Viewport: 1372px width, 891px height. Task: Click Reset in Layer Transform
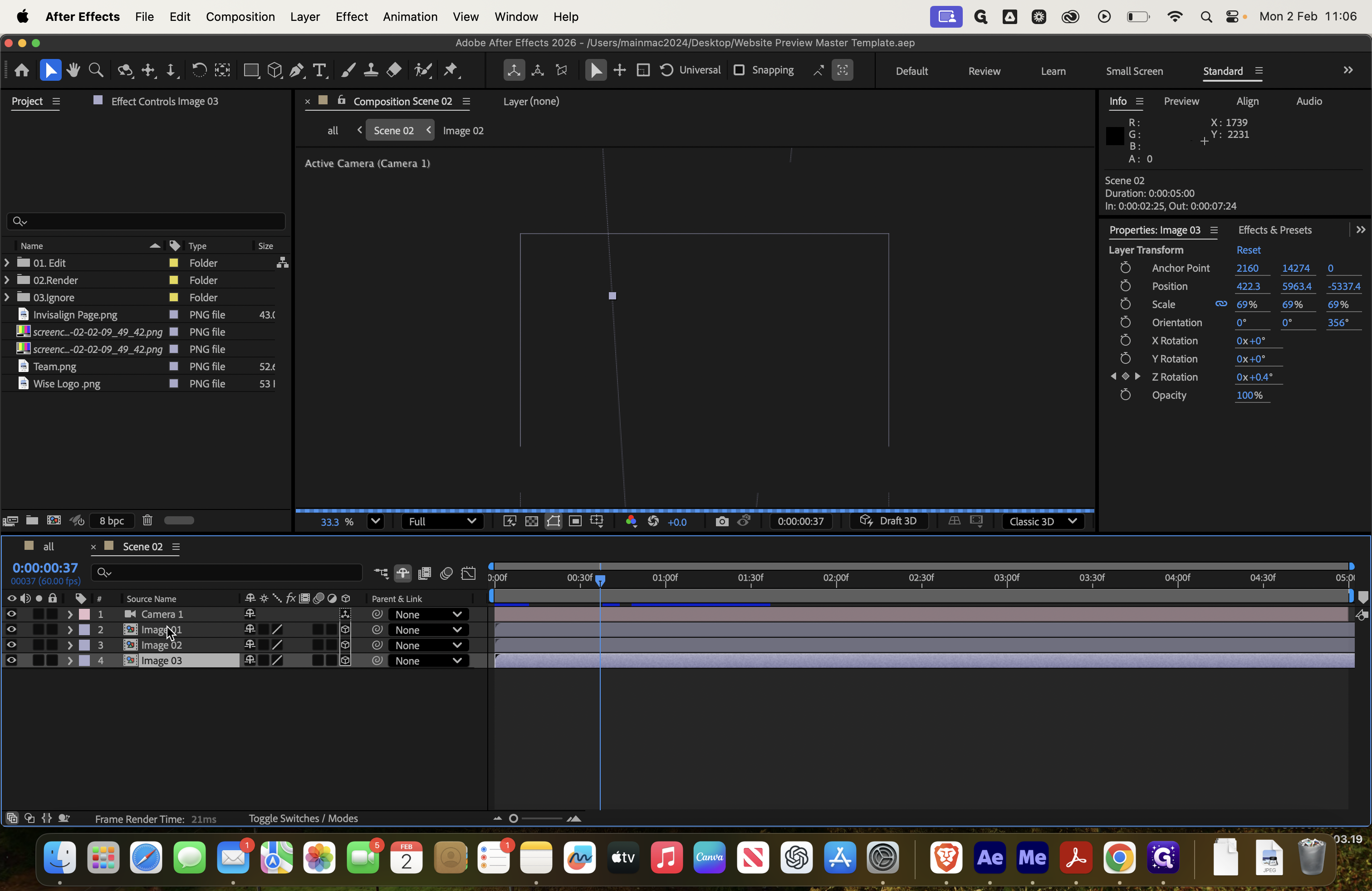pyautogui.click(x=1248, y=250)
